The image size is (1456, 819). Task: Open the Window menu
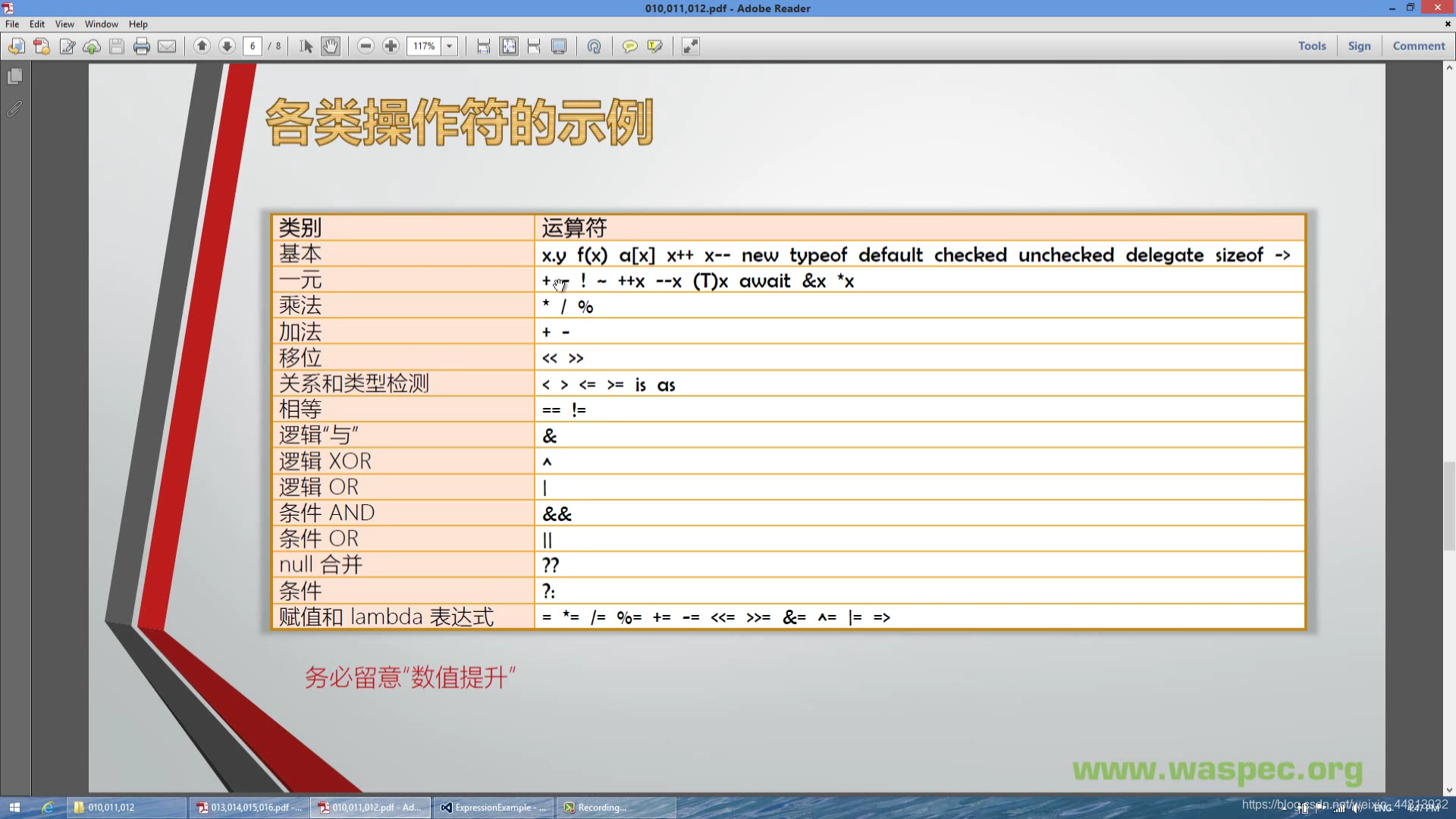(x=101, y=24)
